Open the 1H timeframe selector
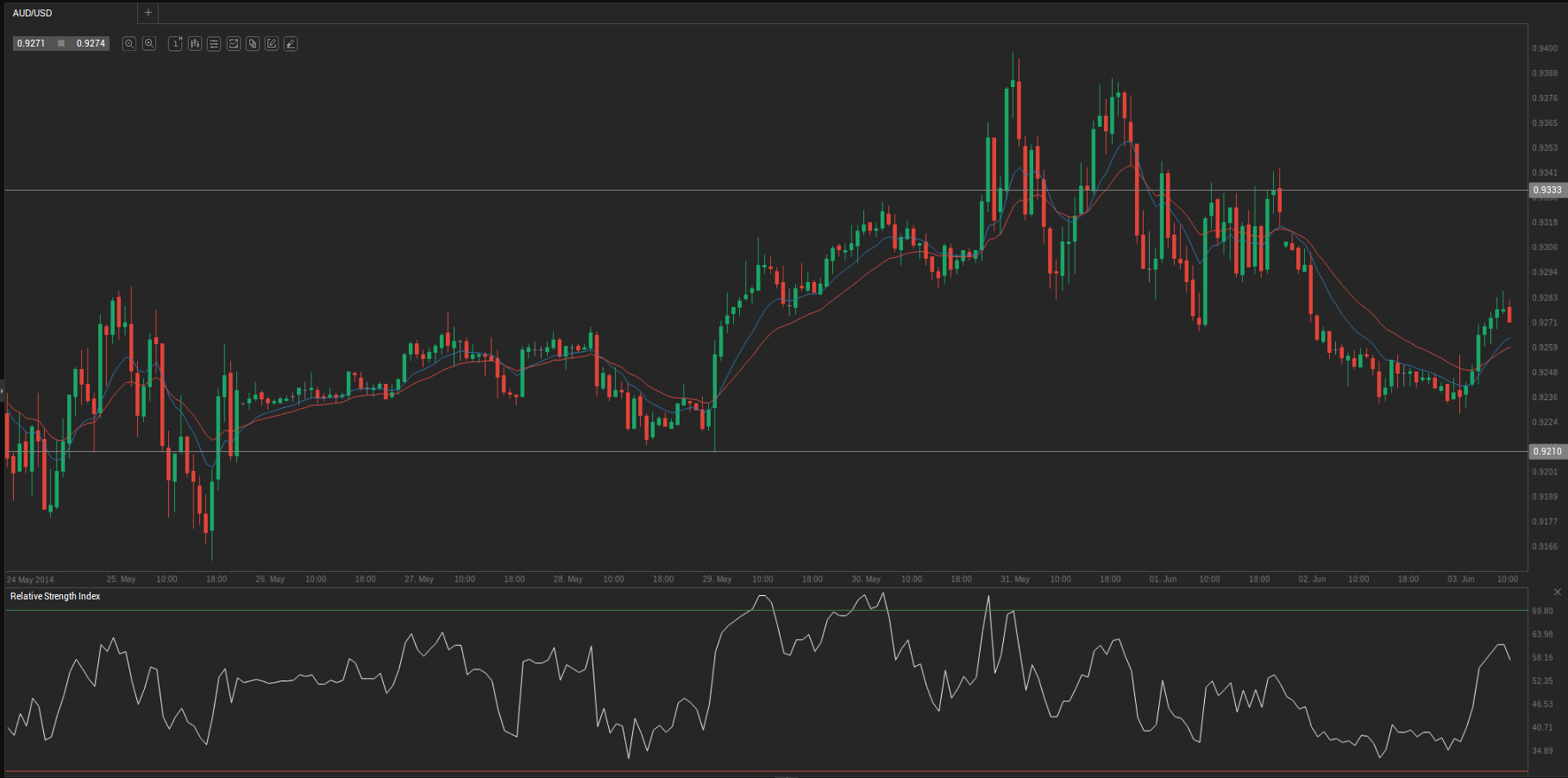This screenshot has width=1568, height=778. [x=175, y=43]
